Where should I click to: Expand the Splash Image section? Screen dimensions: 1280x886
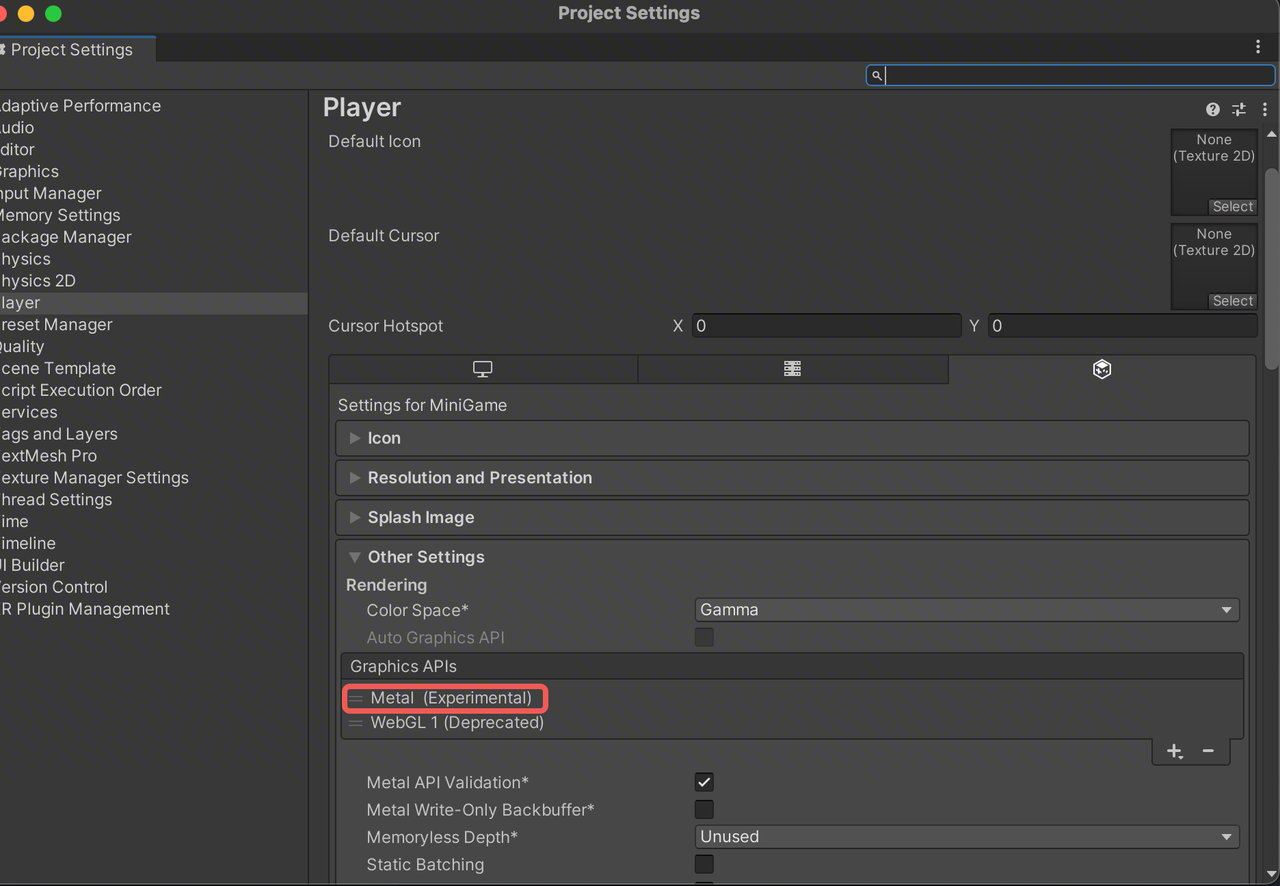(420, 518)
